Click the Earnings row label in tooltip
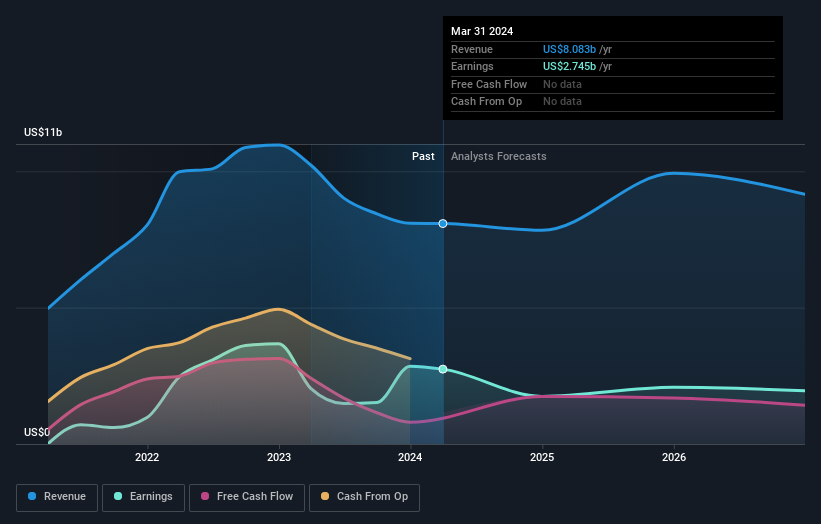The width and height of the screenshot is (821, 524). click(x=472, y=66)
